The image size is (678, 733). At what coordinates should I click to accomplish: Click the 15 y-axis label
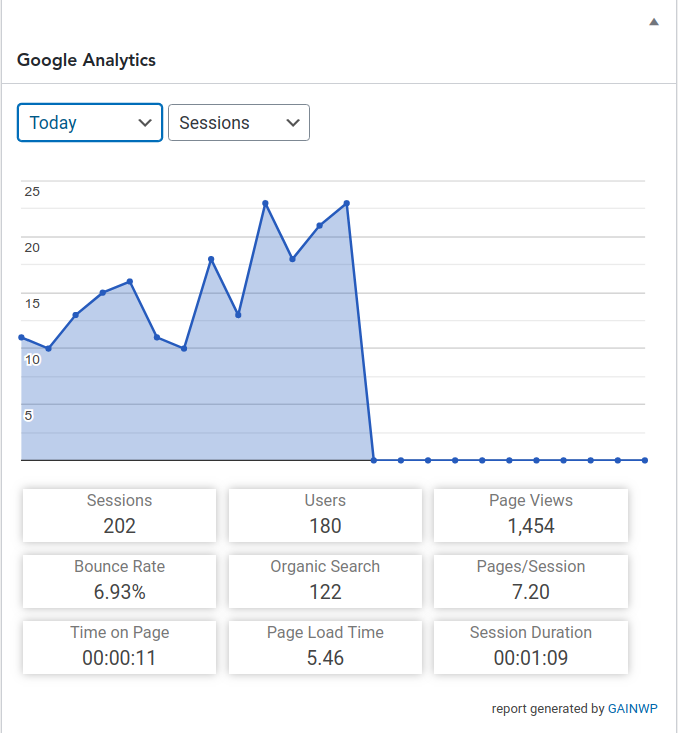32,304
